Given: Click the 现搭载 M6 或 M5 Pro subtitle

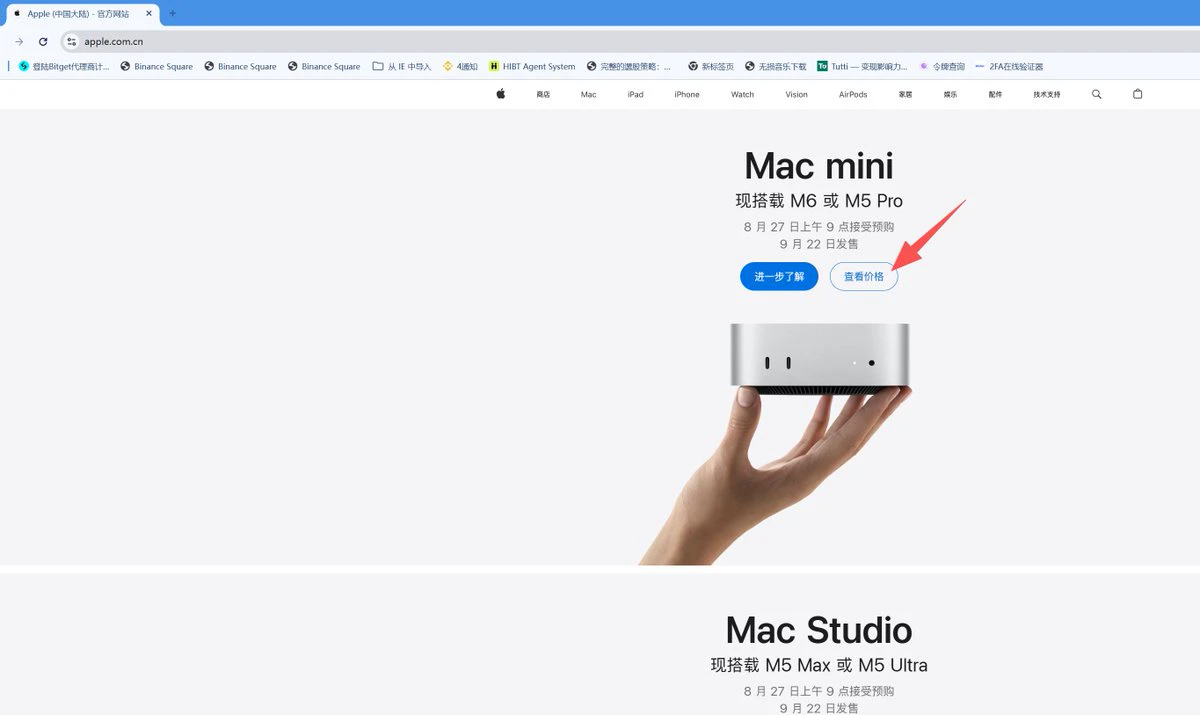Looking at the screenshot, I should [x=819, y=201].
